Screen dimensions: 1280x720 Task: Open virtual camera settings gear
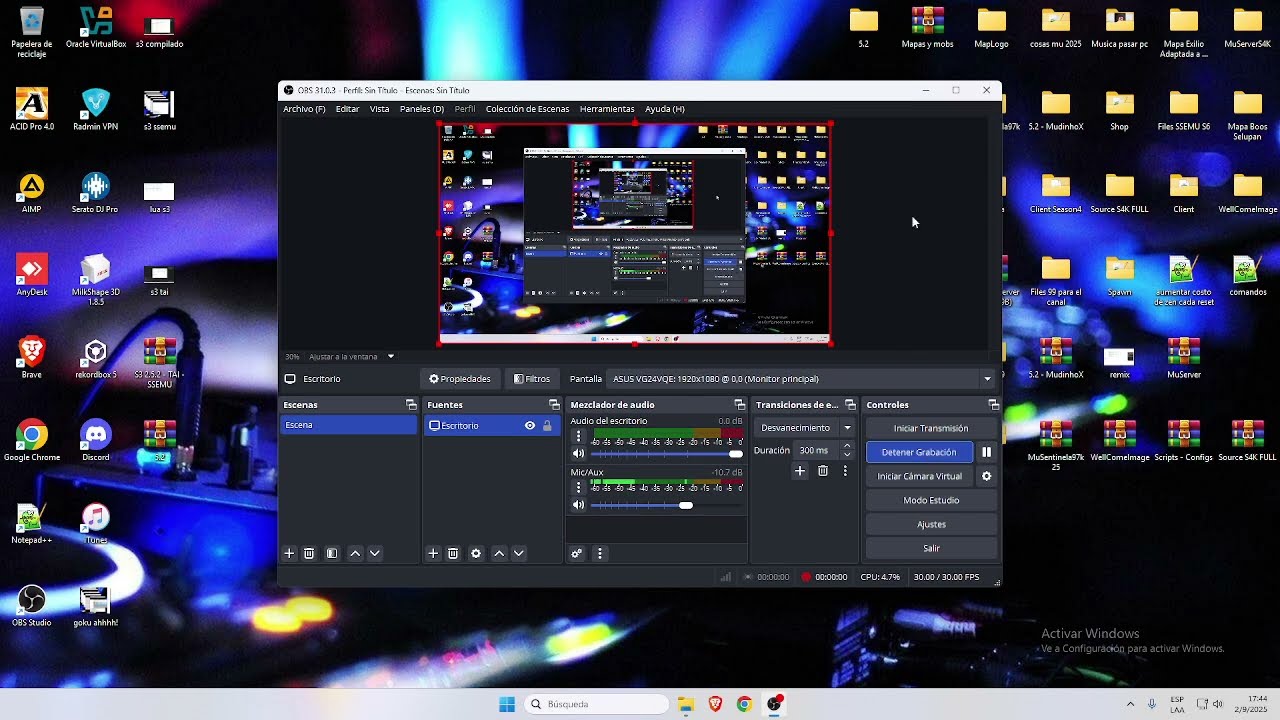(x=987, y=476)
